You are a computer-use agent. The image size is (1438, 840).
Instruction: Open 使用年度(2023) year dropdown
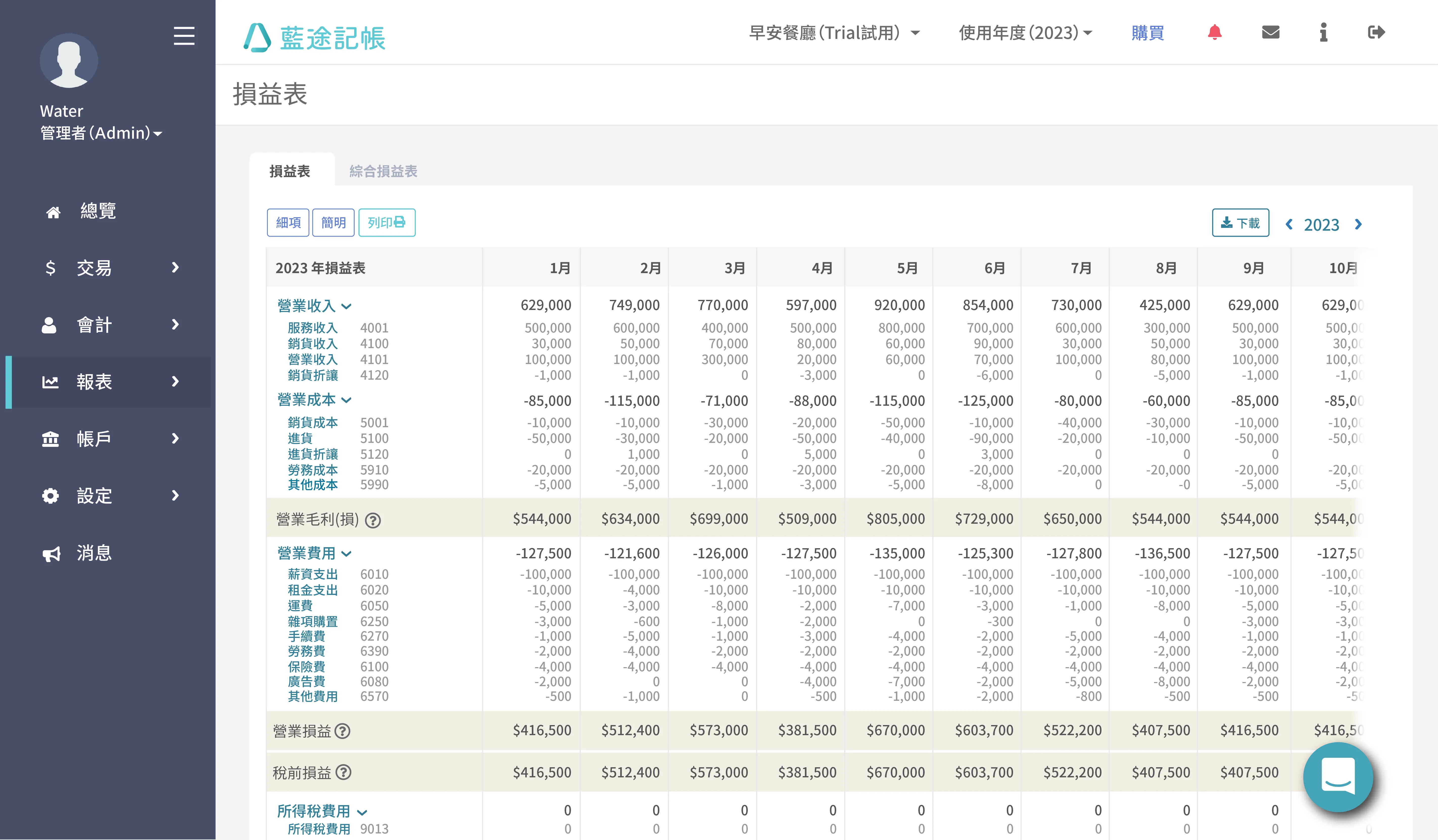point(1025,33)
